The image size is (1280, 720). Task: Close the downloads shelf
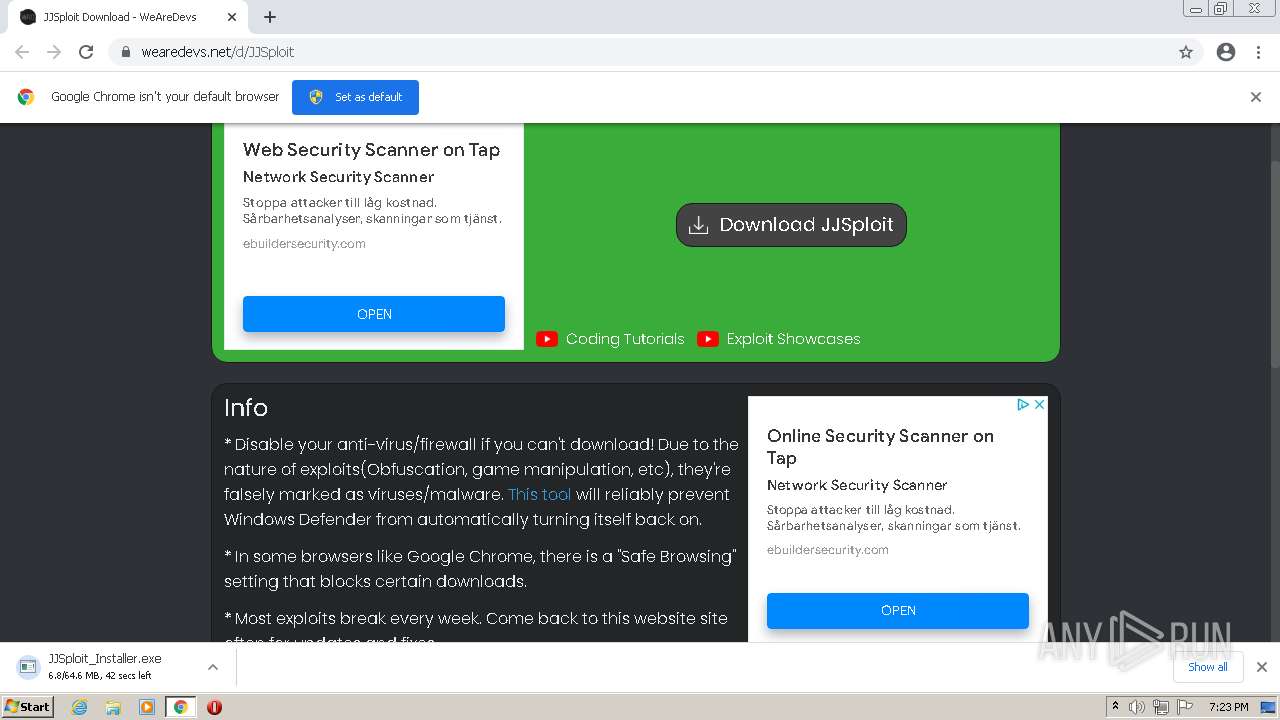[1262, 667]
